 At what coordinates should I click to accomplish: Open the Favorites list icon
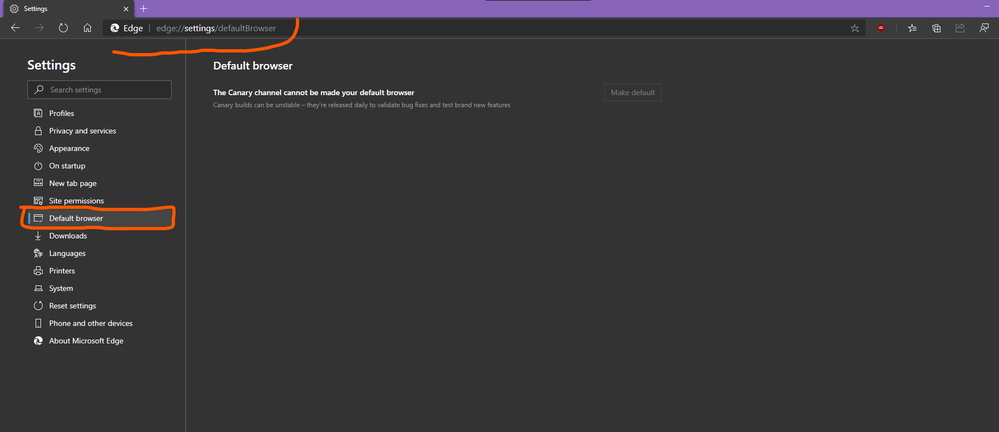[x=912, y=28]
